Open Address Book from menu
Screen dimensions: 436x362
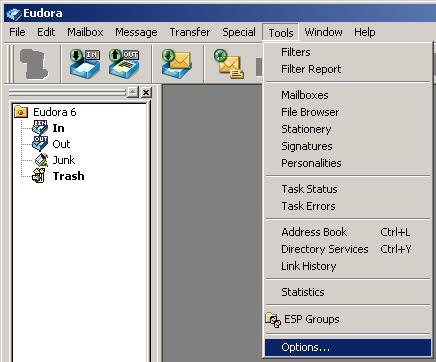(x=348, y=232)
